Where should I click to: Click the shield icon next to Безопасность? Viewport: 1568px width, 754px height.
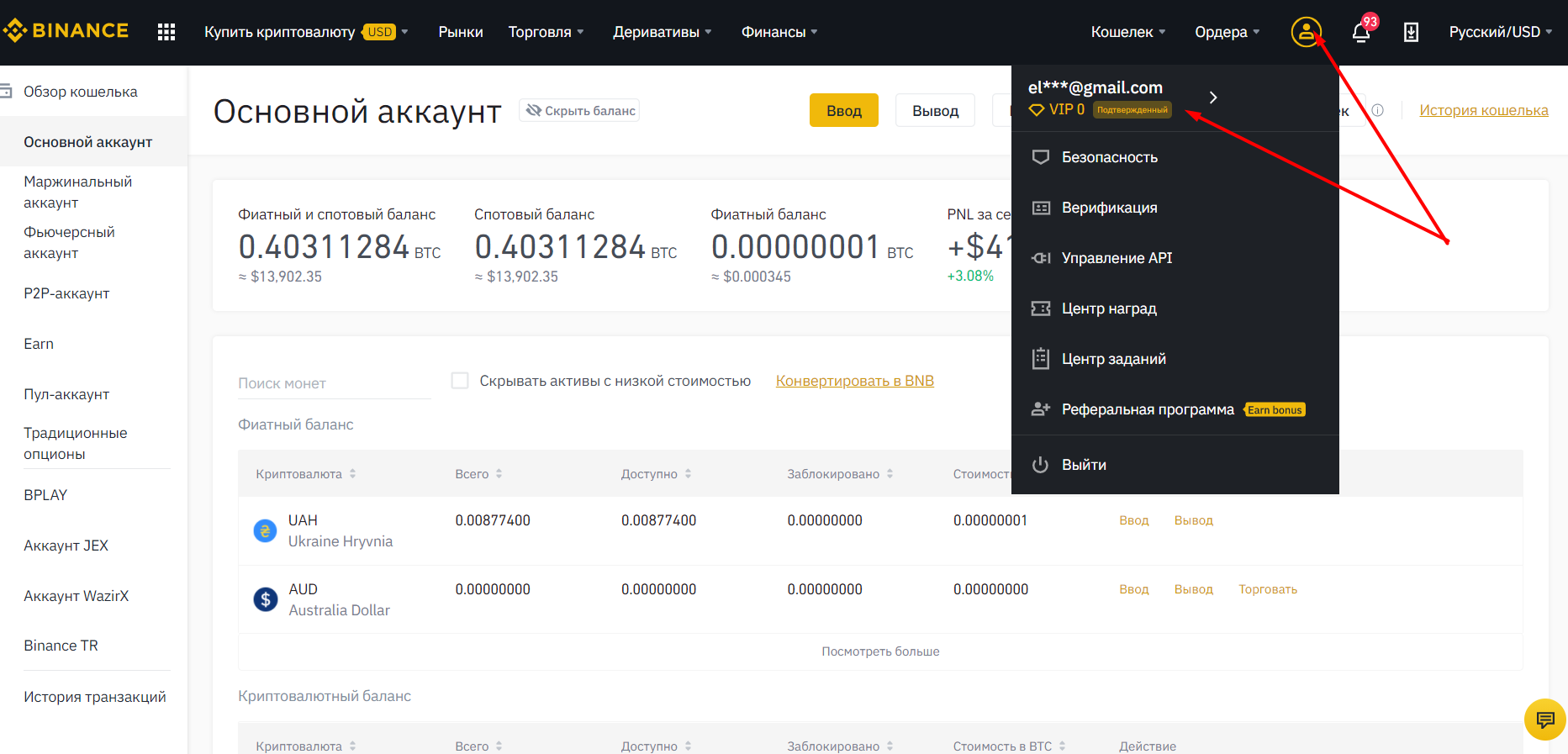[x=1041, y=157]
